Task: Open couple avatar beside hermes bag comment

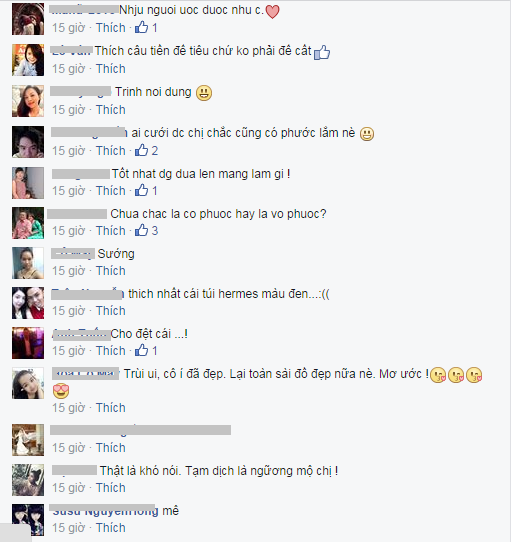Action: tap(28, 303)
